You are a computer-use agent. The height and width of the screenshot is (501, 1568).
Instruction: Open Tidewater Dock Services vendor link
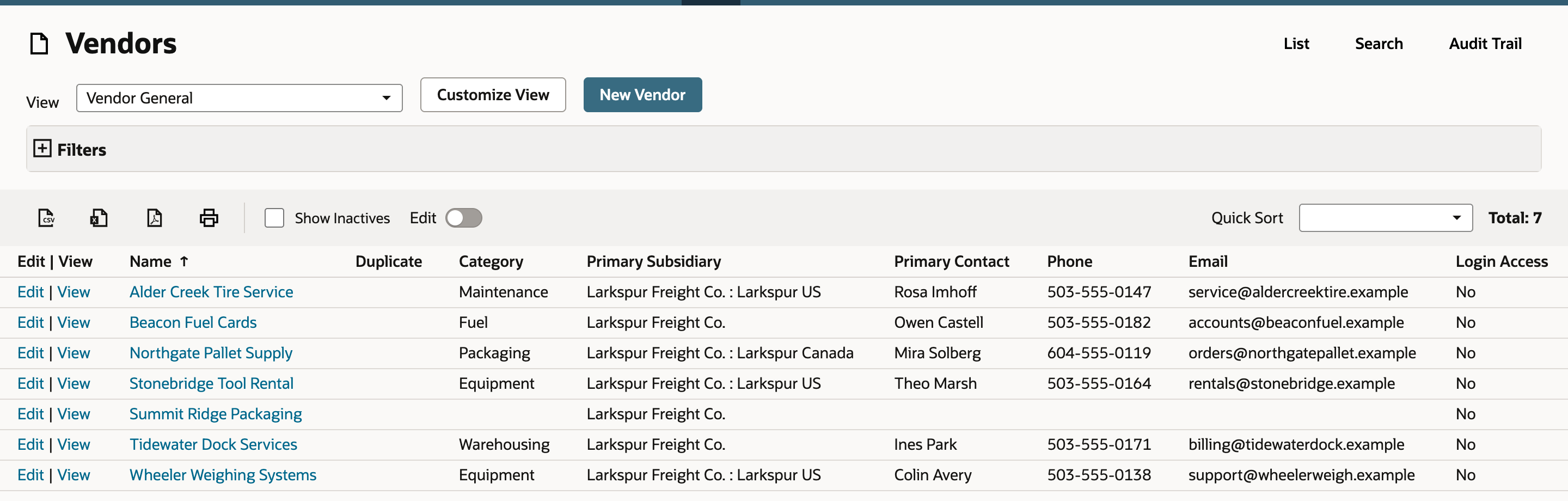213,444
